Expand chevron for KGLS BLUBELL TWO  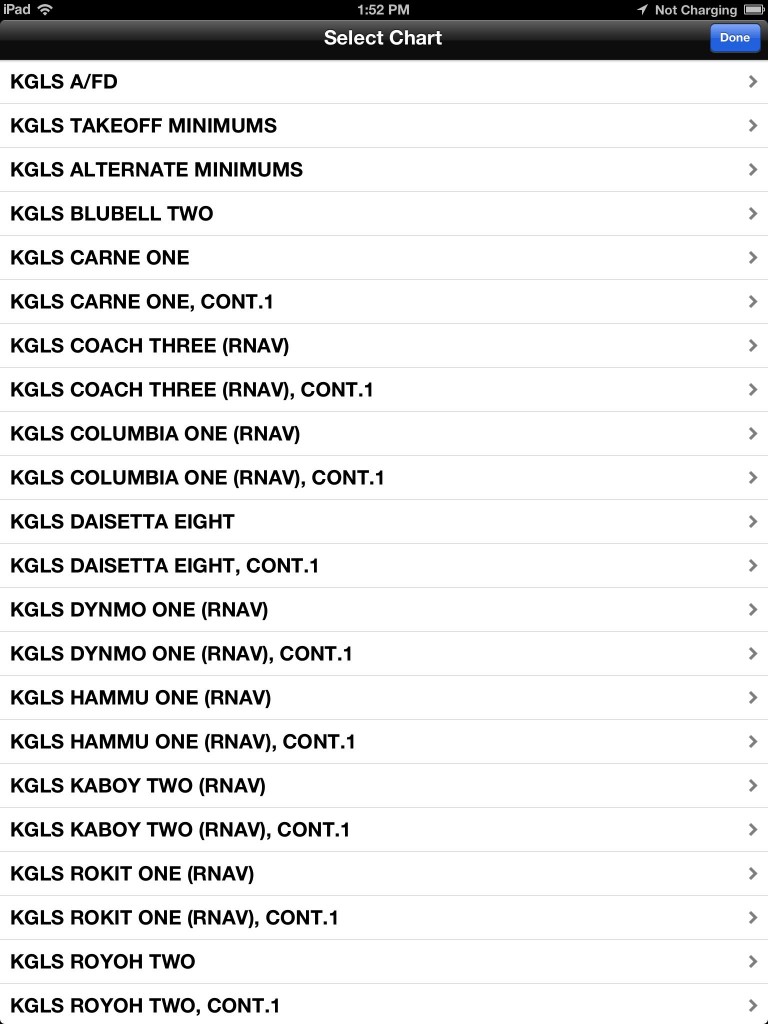point(753,214)
